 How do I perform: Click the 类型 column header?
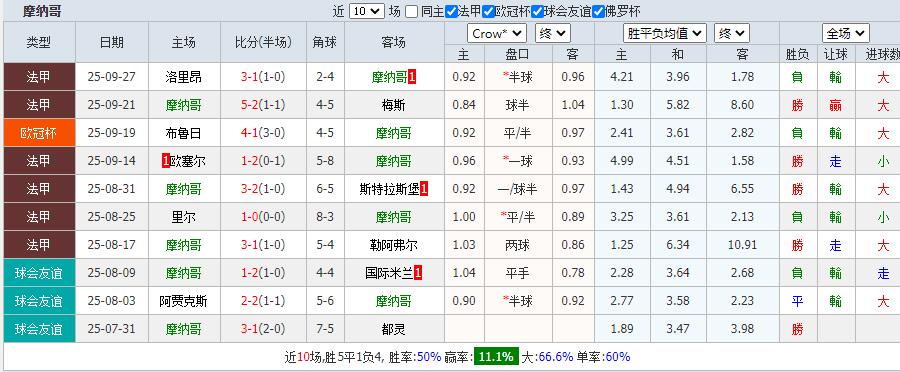pyautogui.click(x=39, y=42)
